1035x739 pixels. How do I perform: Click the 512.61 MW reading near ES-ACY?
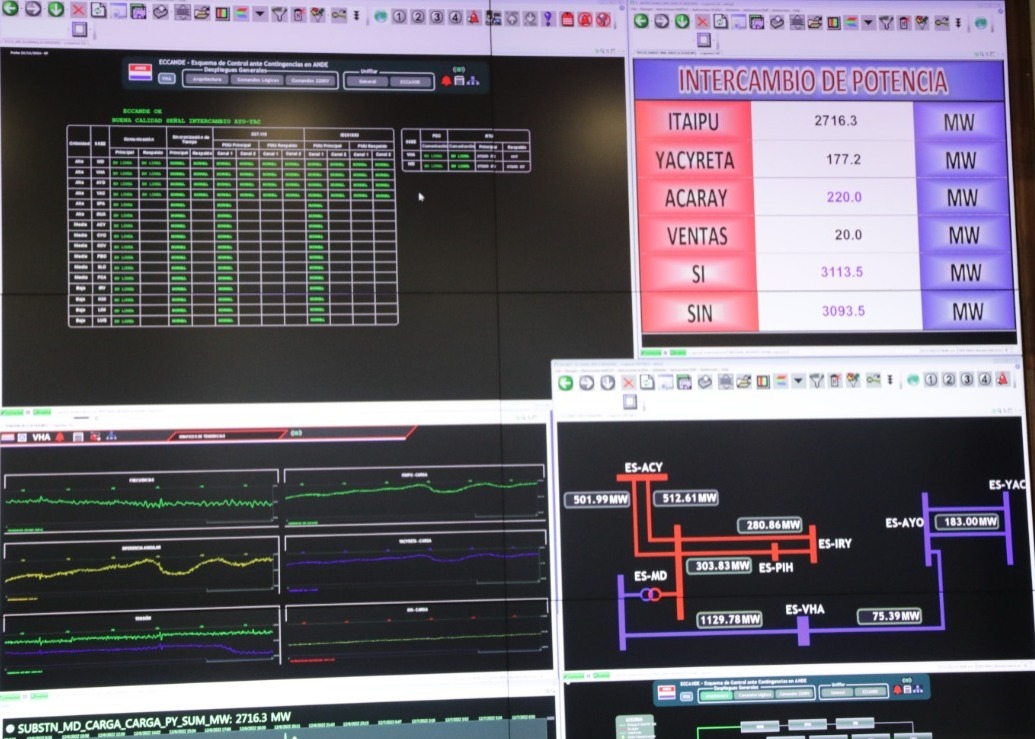coord(686,498)
